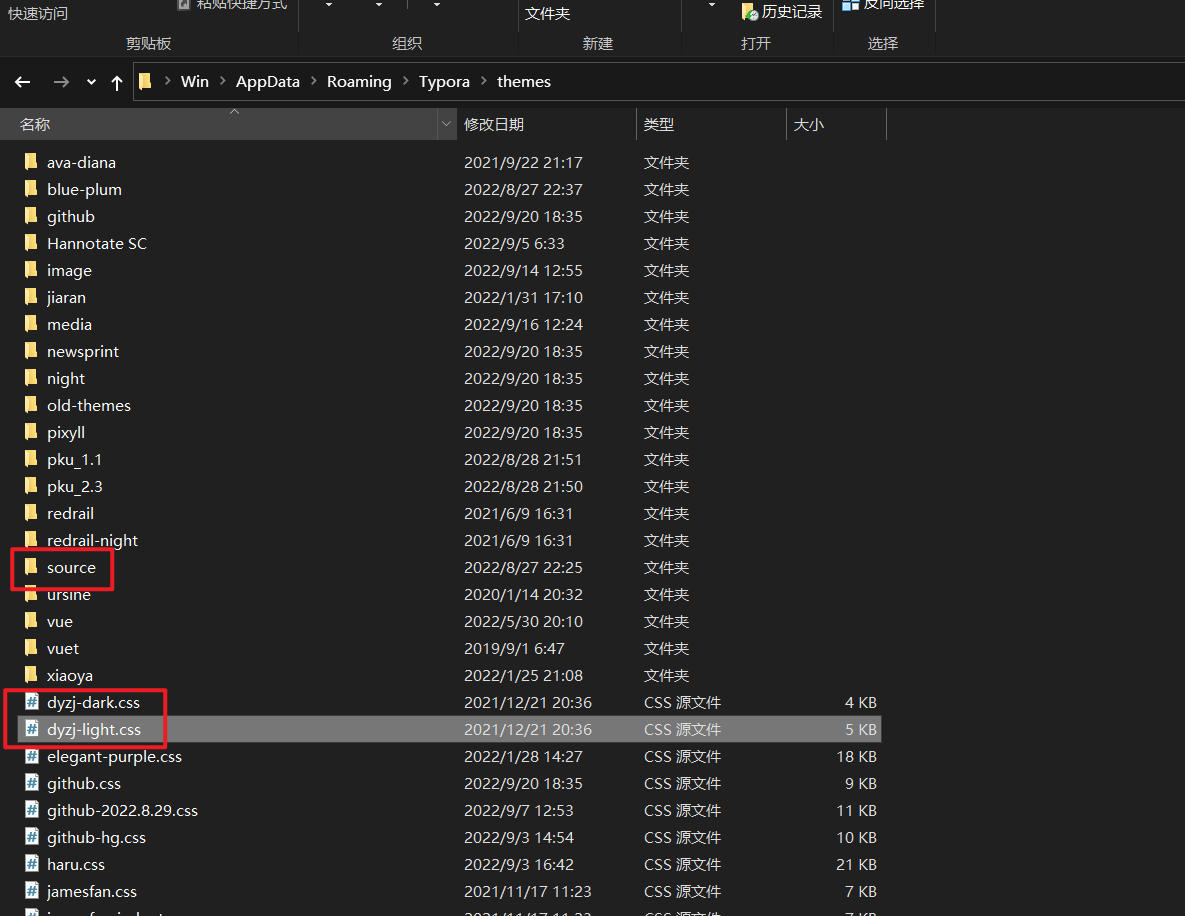Expand the chevron right after Roaming
This screenshot has width=1185, height=916.
pos(406,81)
